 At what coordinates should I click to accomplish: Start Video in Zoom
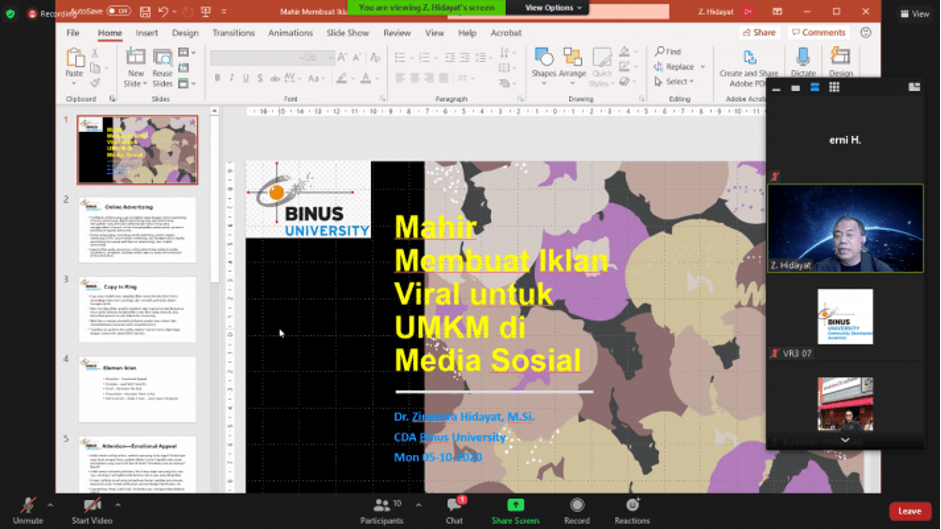point(92,512)
